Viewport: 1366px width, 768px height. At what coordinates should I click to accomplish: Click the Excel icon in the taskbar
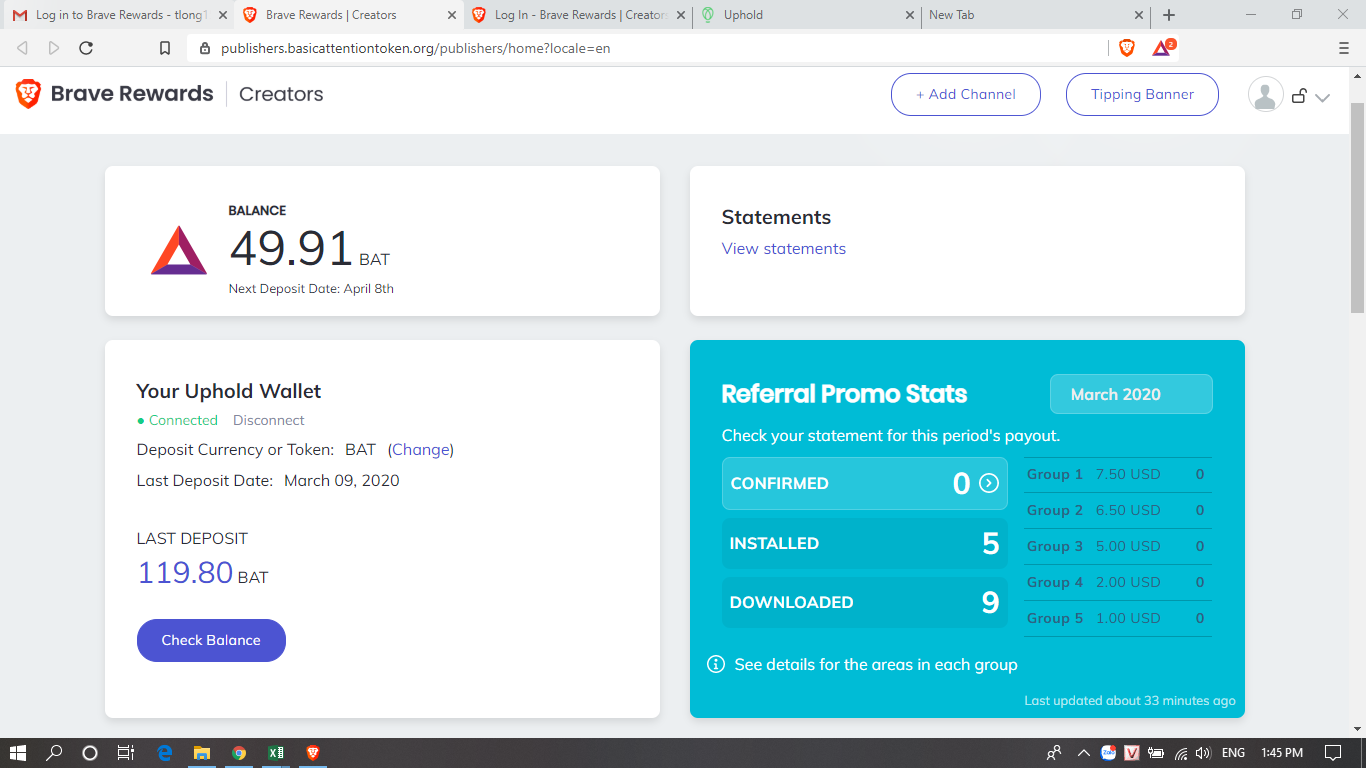pos(275,752)
